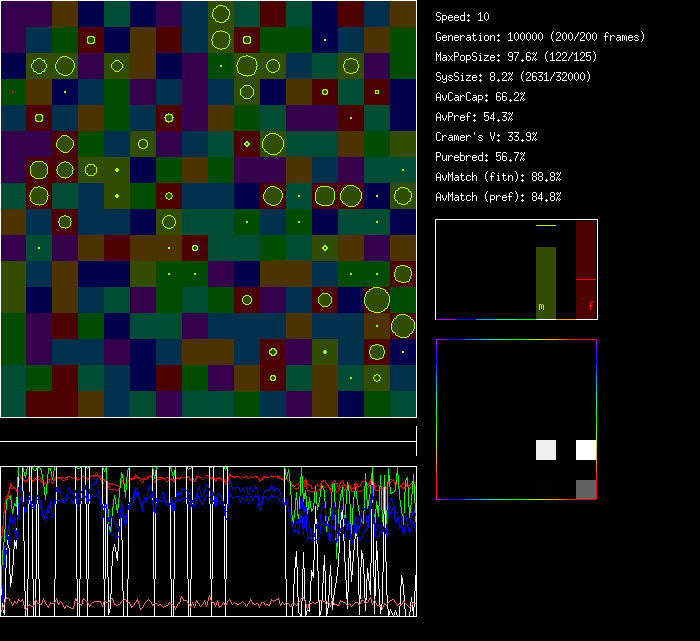Click the olive 'm' bar in histogram

pyautogui.click(x=545, y=282)
